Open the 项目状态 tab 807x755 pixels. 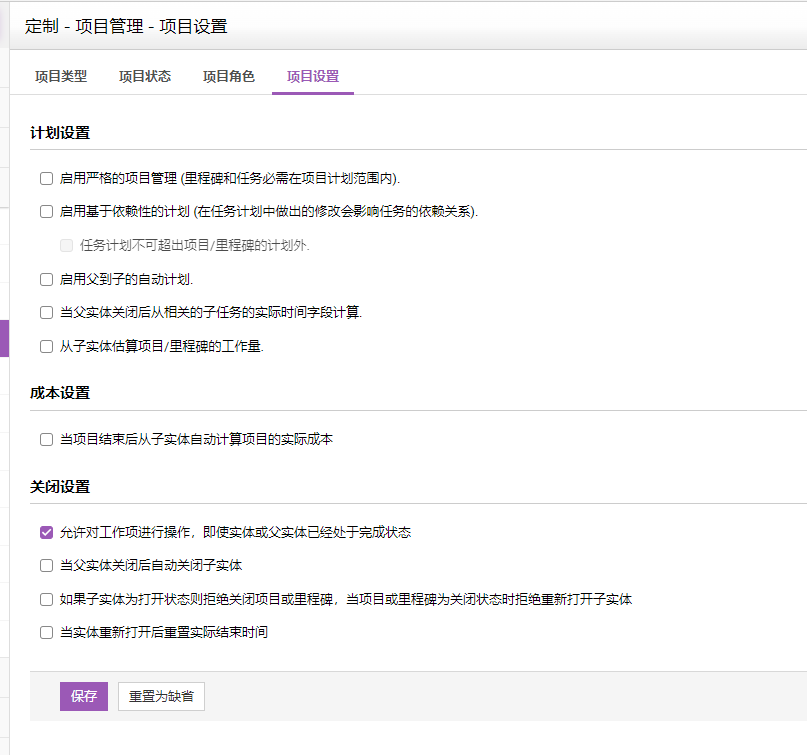tap(145, 76)
